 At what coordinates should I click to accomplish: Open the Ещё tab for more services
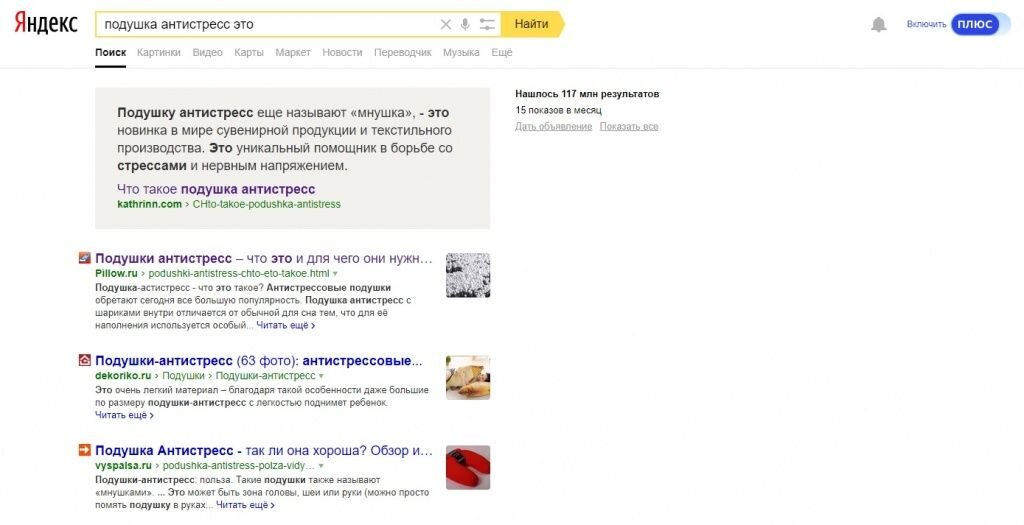502,52
